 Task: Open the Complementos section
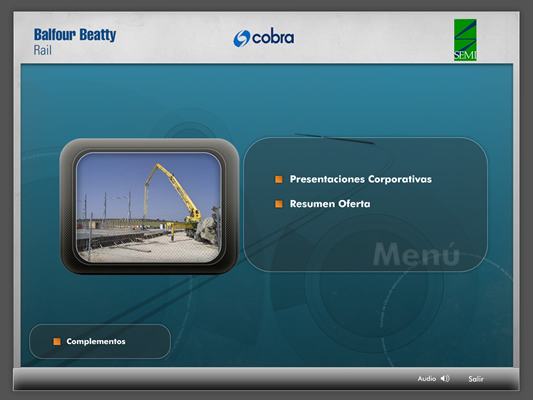tap(96, 341)
